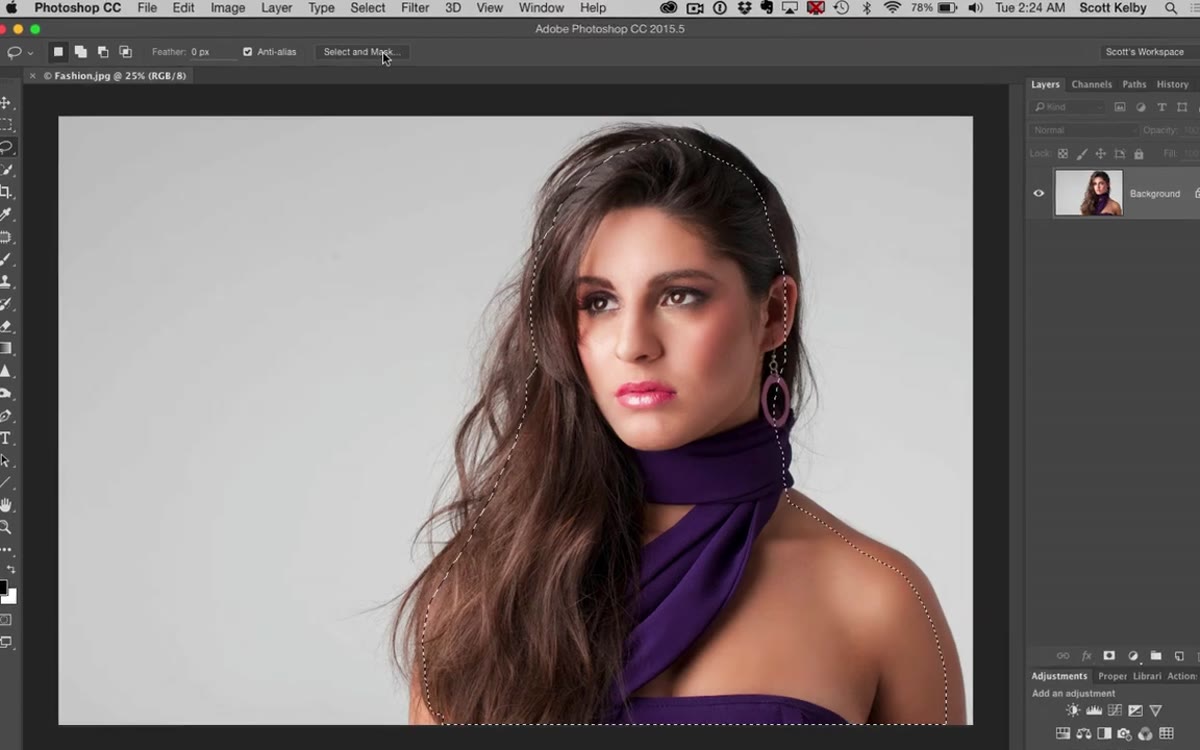This screenshot has width=1200, height=750.
Task: Click the Background layer thumbnail
Action: pos(1088,193)
